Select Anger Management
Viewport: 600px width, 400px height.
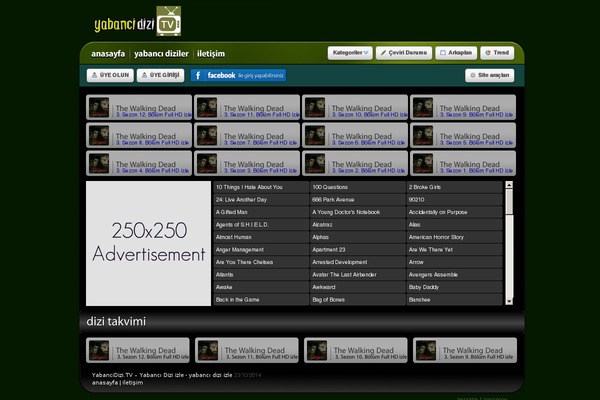tap(261, 250)
